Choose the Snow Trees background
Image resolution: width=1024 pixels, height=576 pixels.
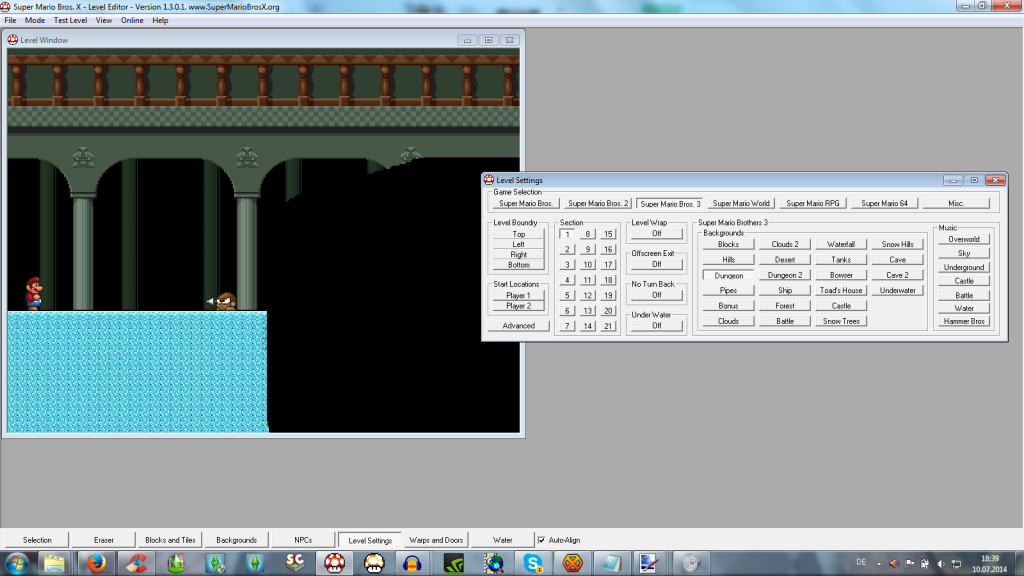841,321
